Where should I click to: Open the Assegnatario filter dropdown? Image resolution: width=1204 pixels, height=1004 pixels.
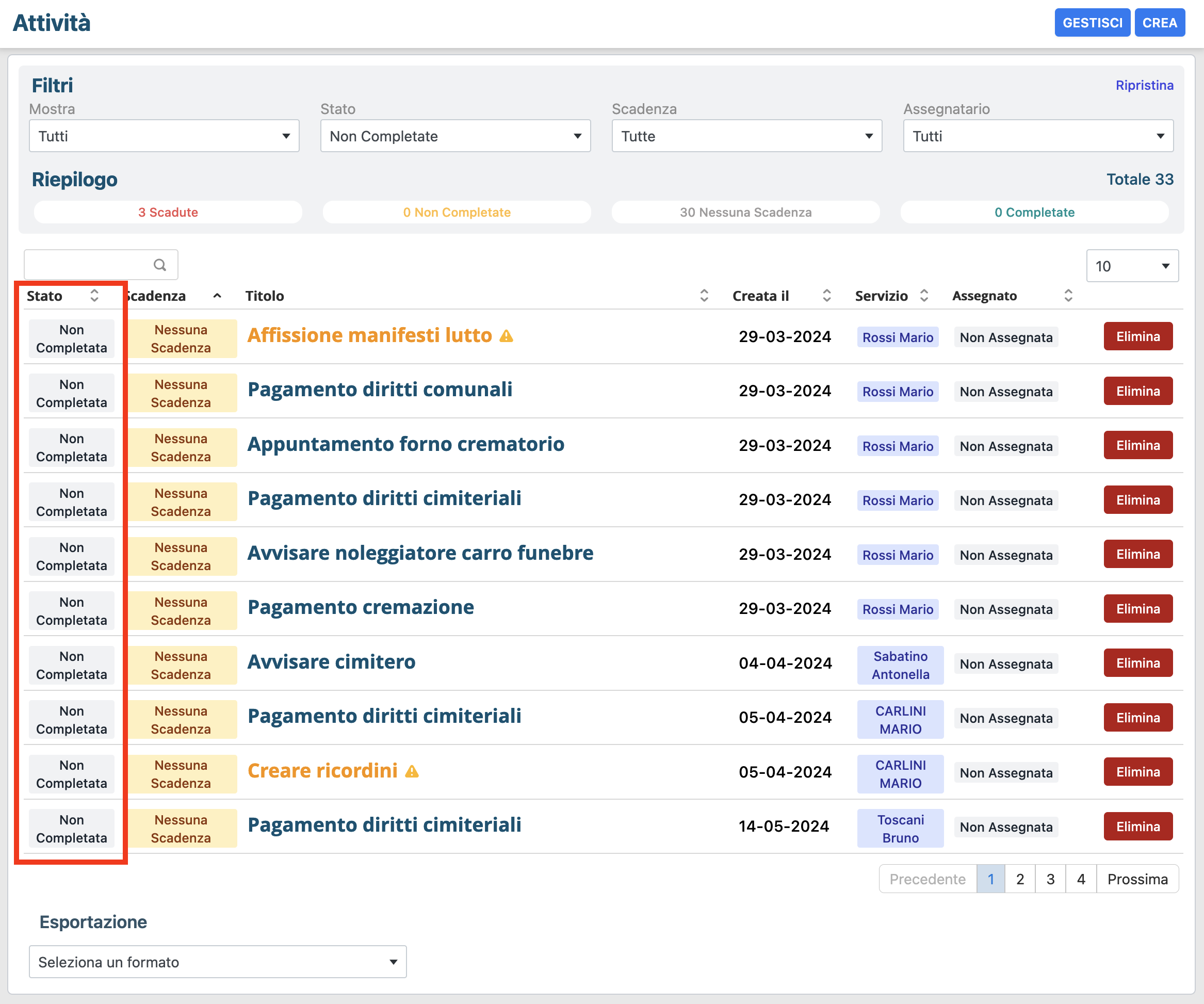(1038, 136)
